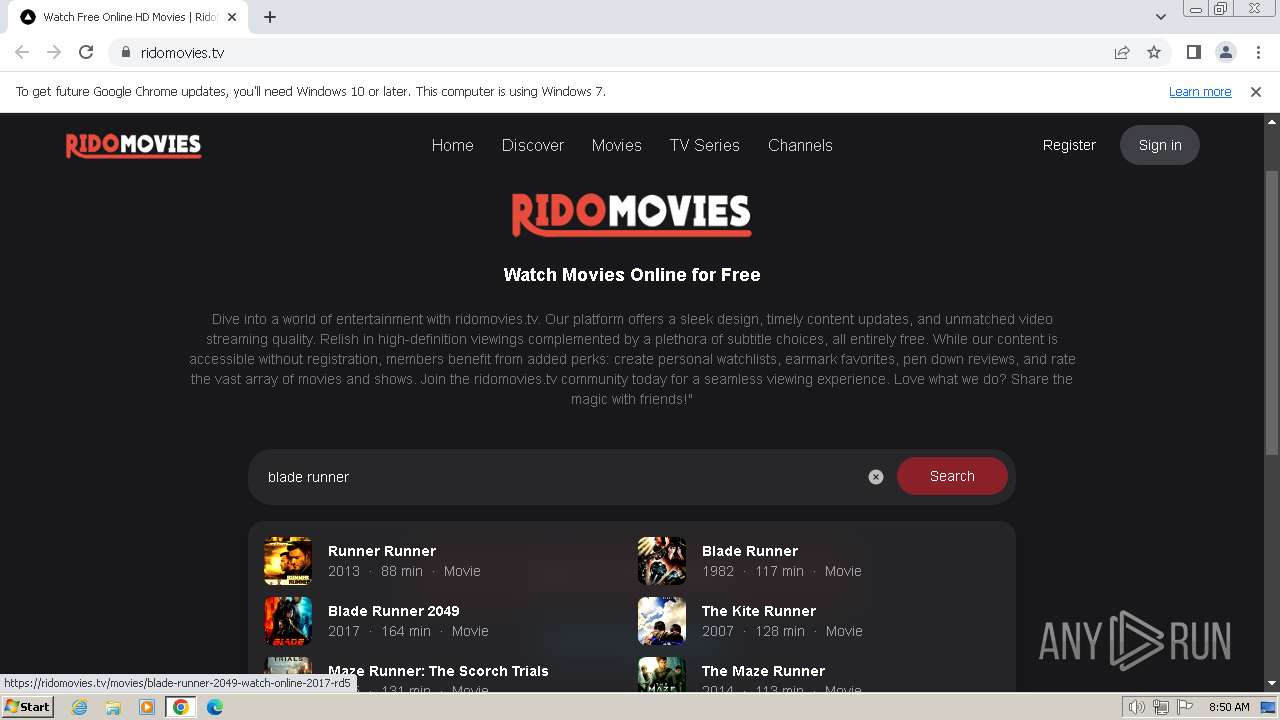Click the Sign in button
Image resolution: width=1280 pixels, height=720 pixels.
click(x=1160, y=145)
